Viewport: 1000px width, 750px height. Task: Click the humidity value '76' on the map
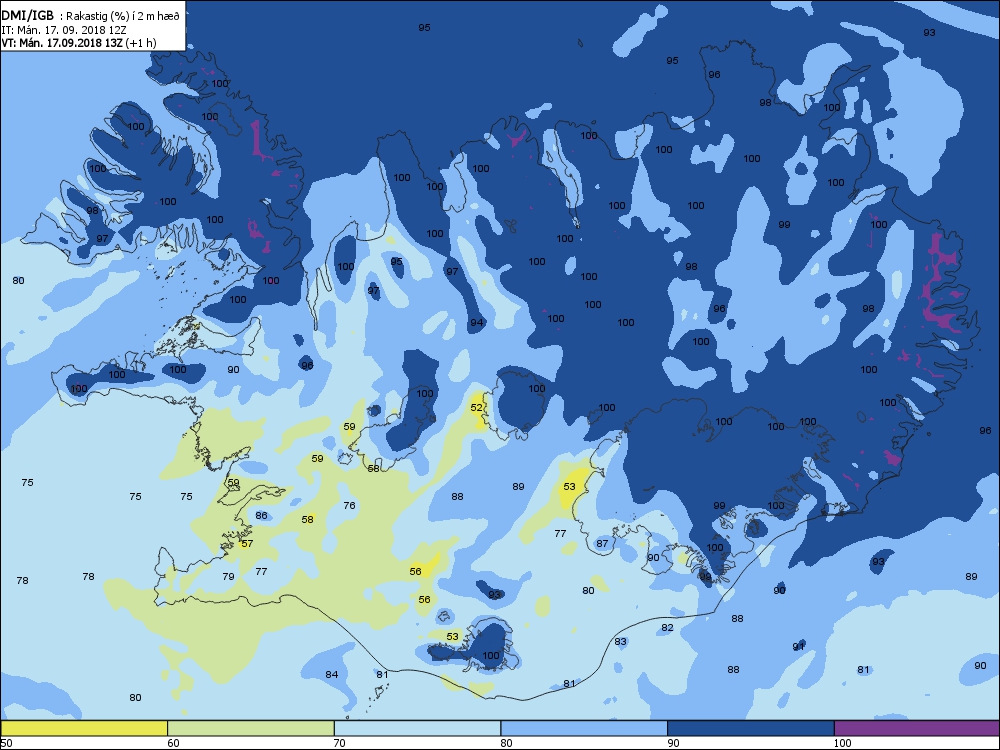349,506
